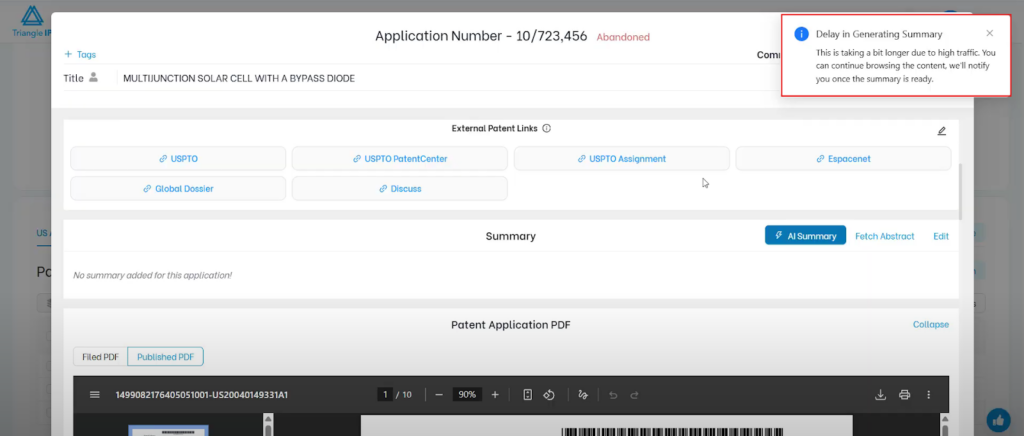The height and width of the screenshot is (436, 1024).
Task: Click the fit to page icon
Action: tap(528, 395)
